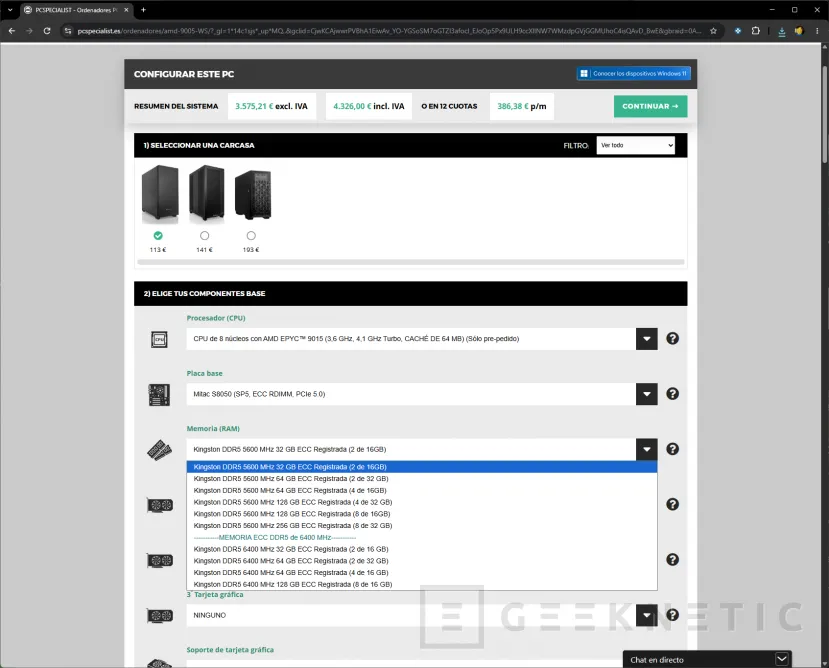The width and height of the screenshot is (829, 668).
Task: Click the 386,38 € p/m installment price
Action: [x=521, y=106]
